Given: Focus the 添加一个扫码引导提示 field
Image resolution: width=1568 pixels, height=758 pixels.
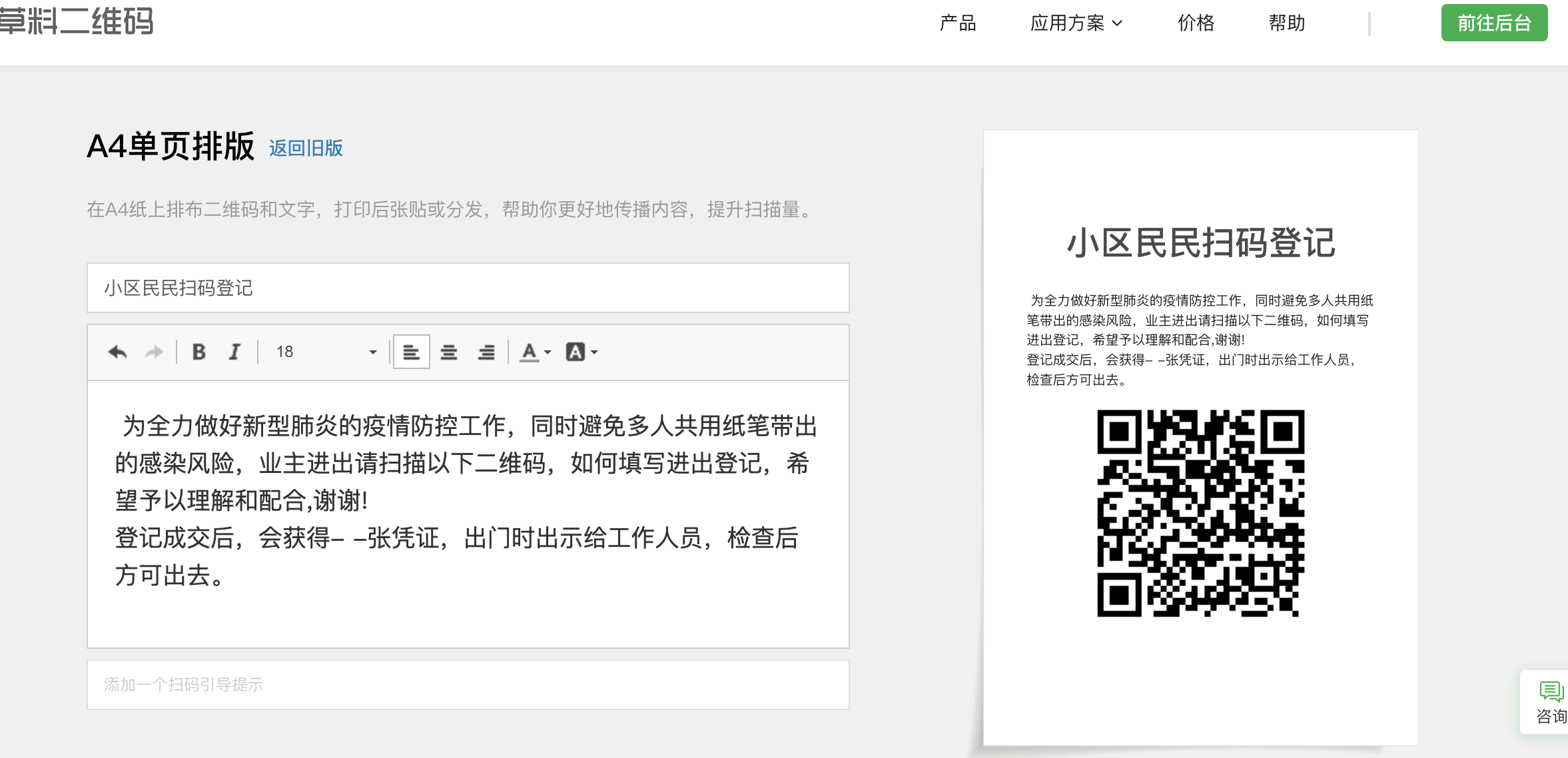Looking at the screenshot, I should pos(468,685).
